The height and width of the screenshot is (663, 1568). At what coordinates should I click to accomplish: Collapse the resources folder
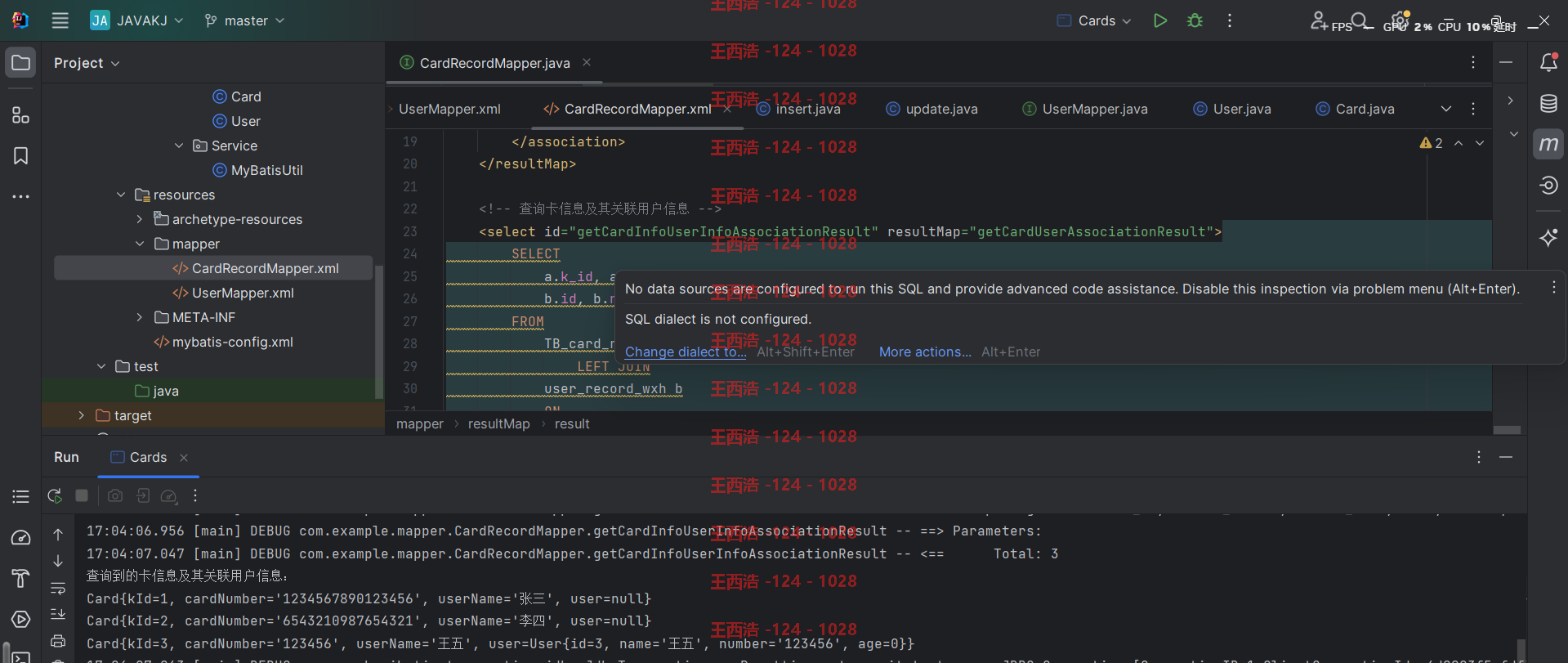[x=121, y=195]
